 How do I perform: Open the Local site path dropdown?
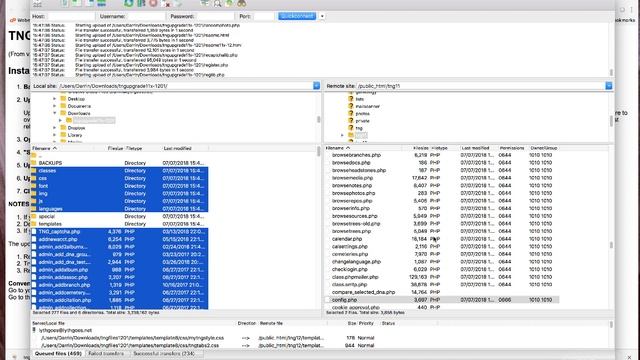tap(316, 86)
